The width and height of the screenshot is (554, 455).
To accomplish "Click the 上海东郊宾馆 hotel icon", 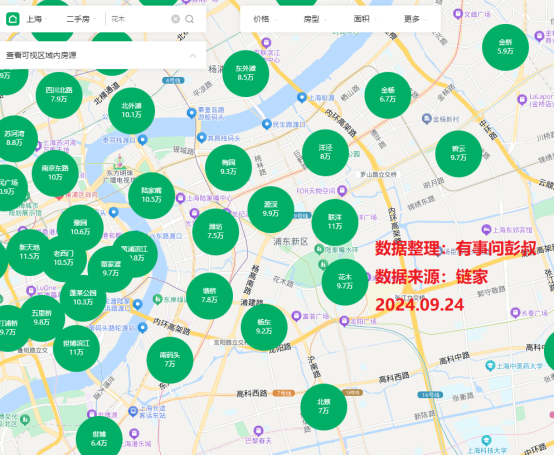I will (x=487, y=229).
